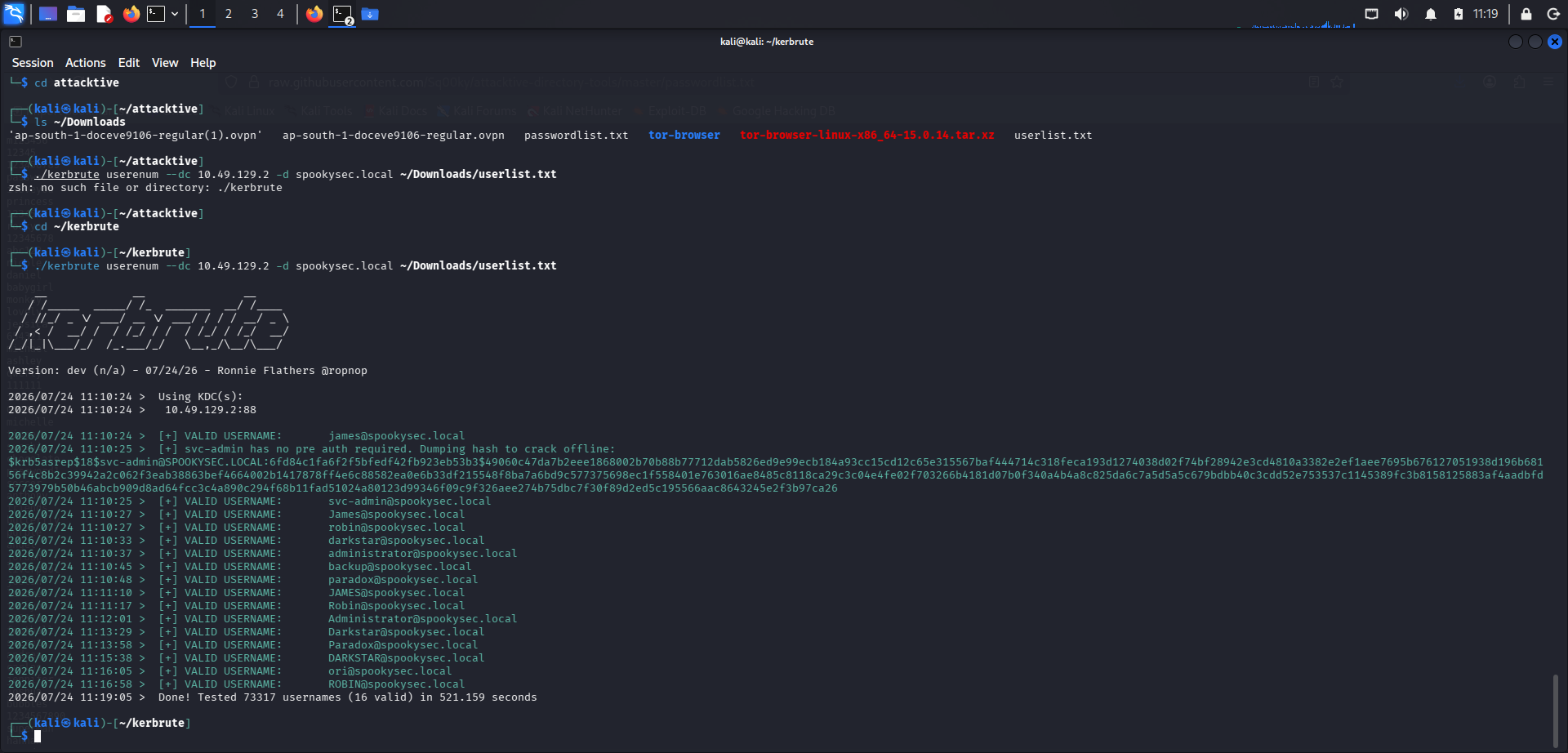This screenshot has height=753, width=1568.
Task: Select the terminal taskbar button with badge 2
Action: tap(343, 15)
